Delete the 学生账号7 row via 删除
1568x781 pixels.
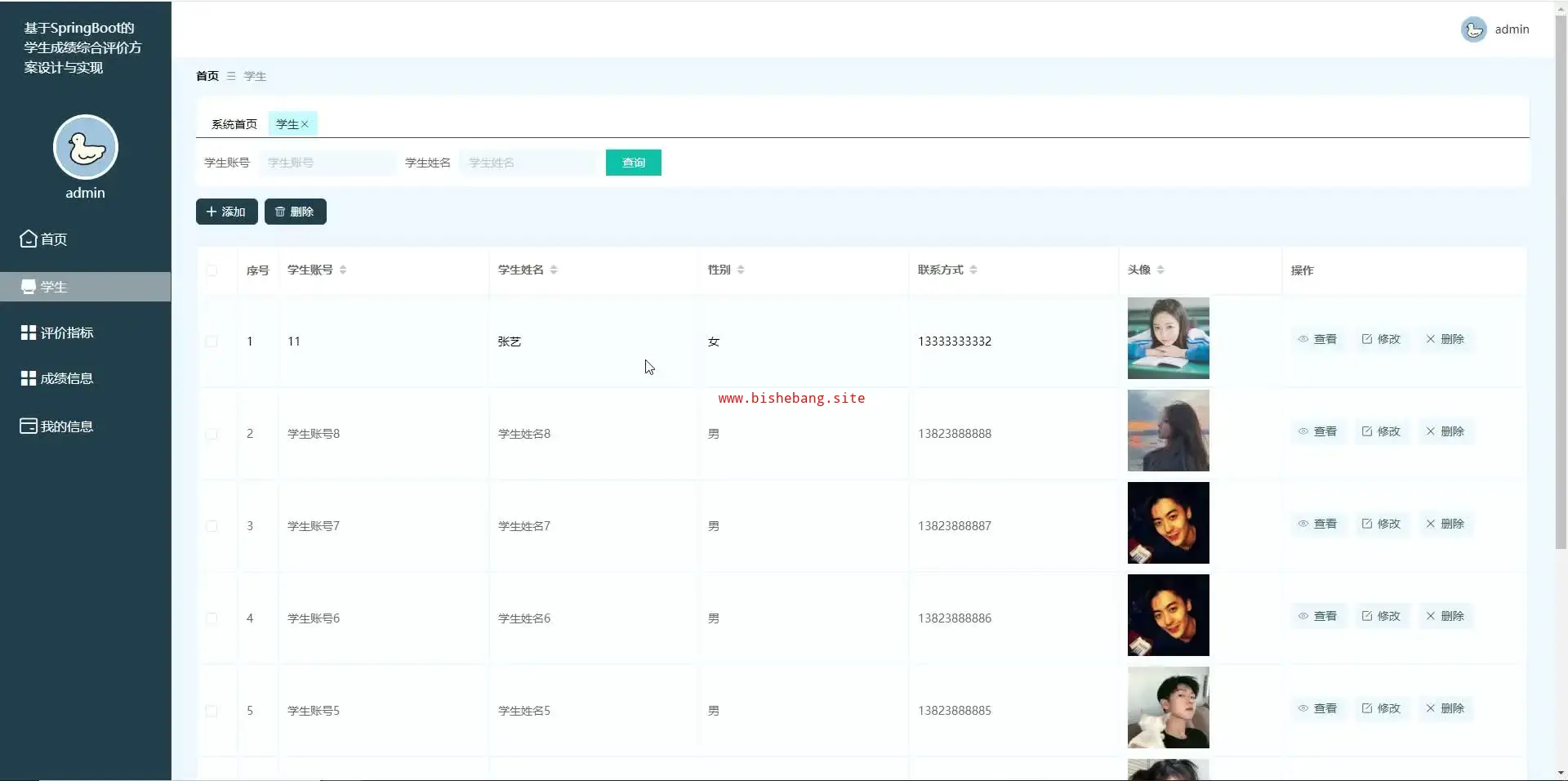pos(1445,524)
